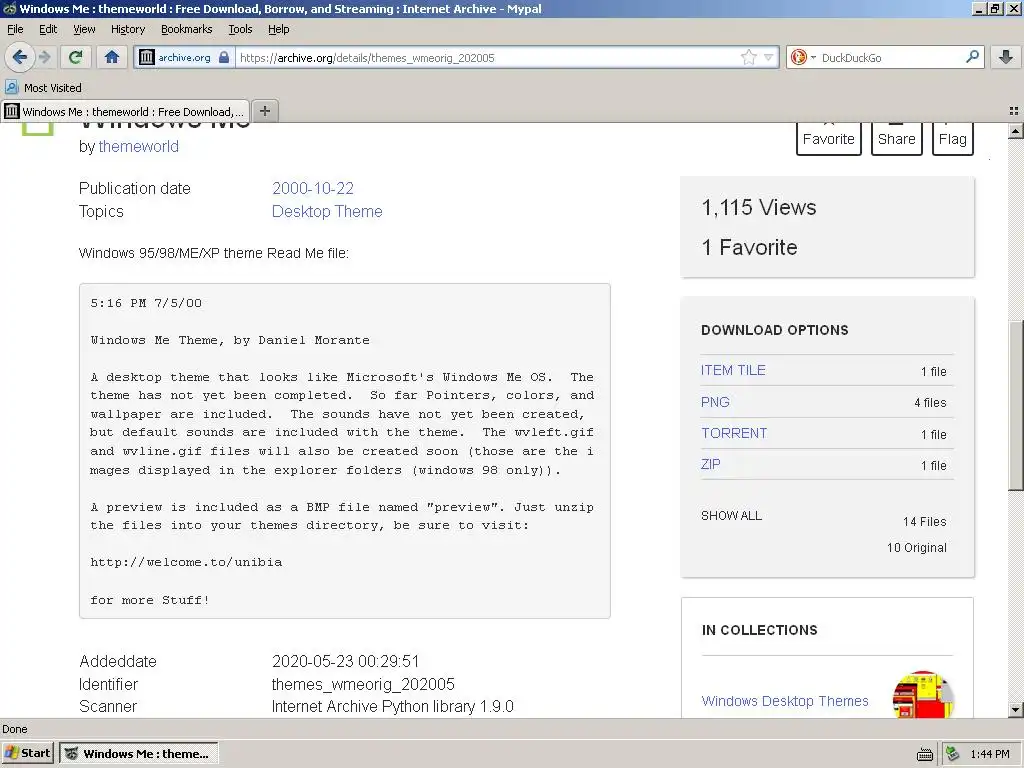Click the Share button
The height and width of the screenshot is (768, 1024).
897,138
